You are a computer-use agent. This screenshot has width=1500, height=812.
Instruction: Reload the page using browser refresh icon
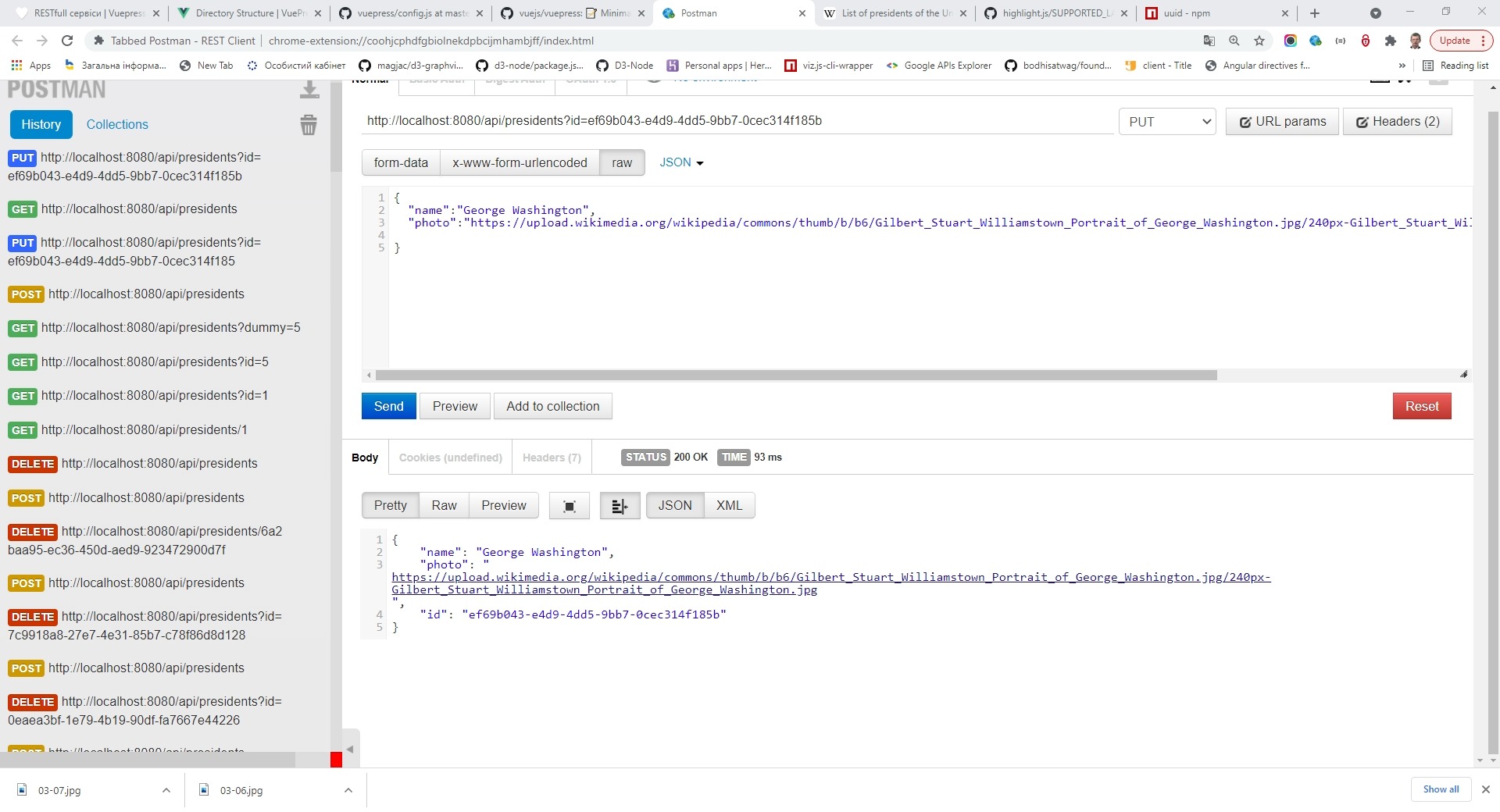tap(67, 41)
